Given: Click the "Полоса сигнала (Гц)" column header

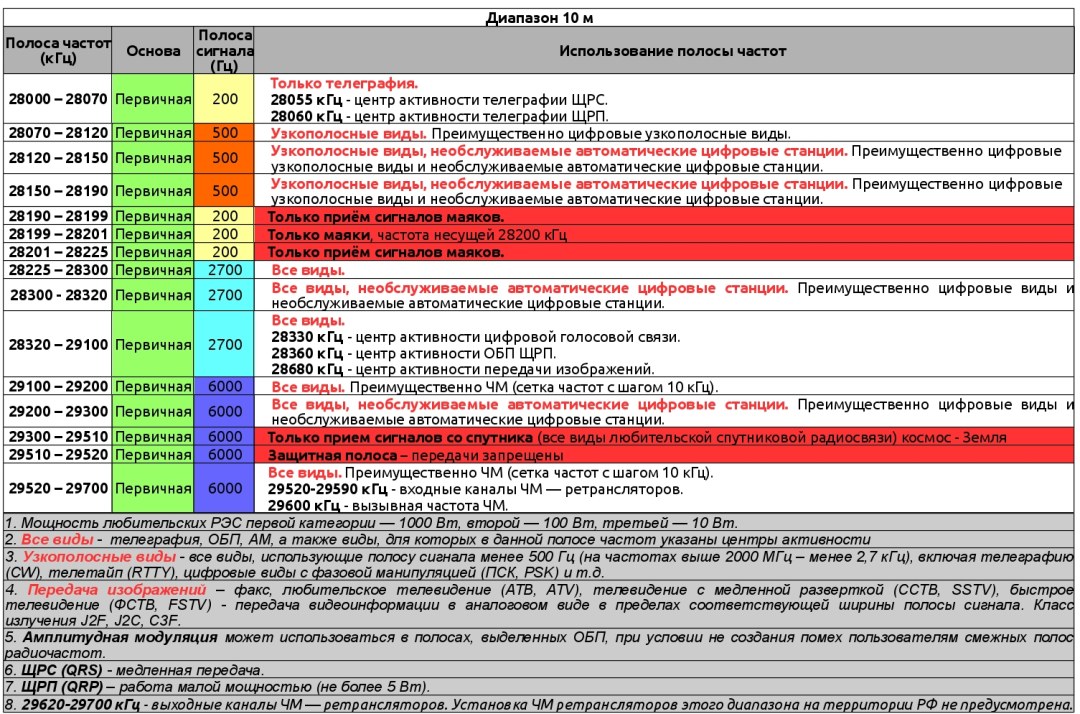Looking at the screenshot, I should 225,50.
